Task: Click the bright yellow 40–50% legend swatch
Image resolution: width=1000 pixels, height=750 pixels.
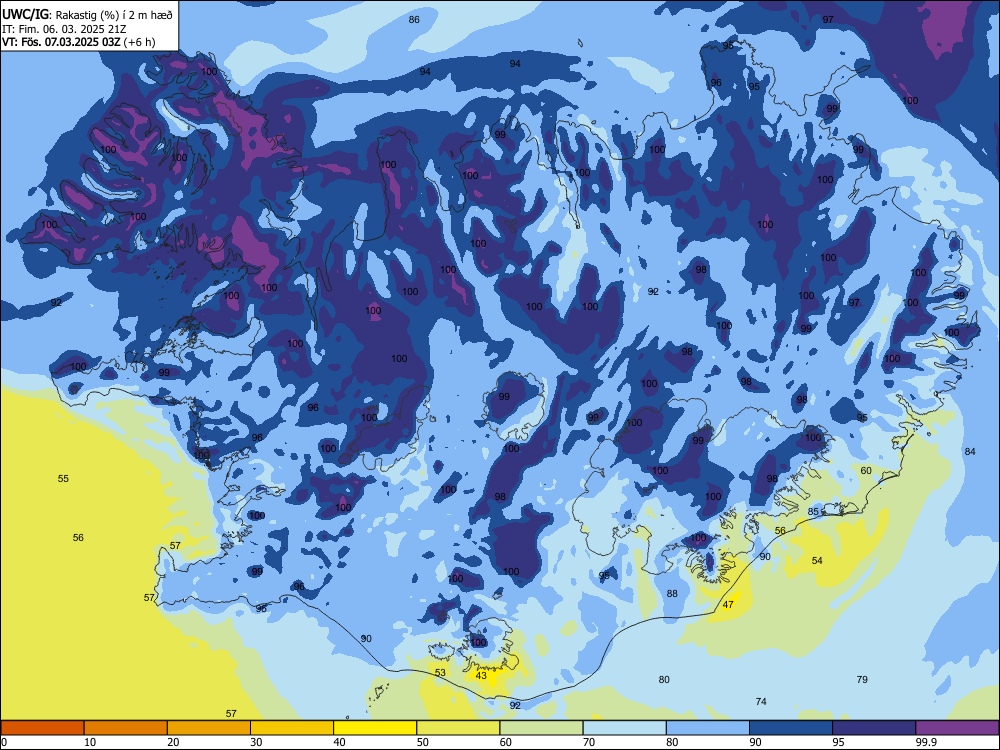Action: (x=375, y=728)
